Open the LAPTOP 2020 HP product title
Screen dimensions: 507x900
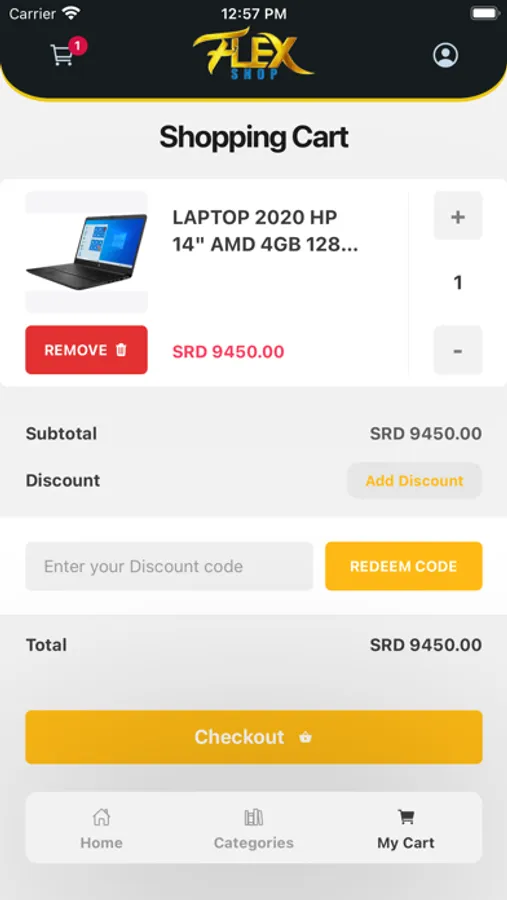pos(265,232)
